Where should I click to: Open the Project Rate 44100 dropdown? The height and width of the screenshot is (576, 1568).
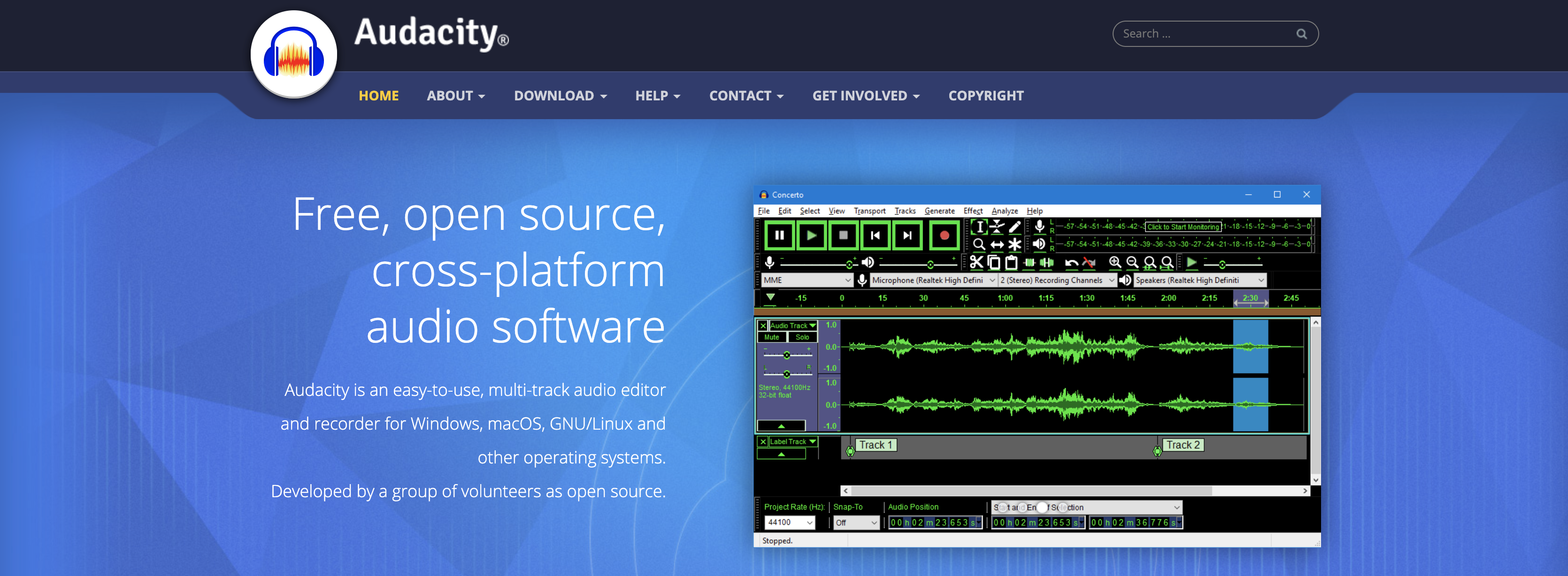[790, 523]
